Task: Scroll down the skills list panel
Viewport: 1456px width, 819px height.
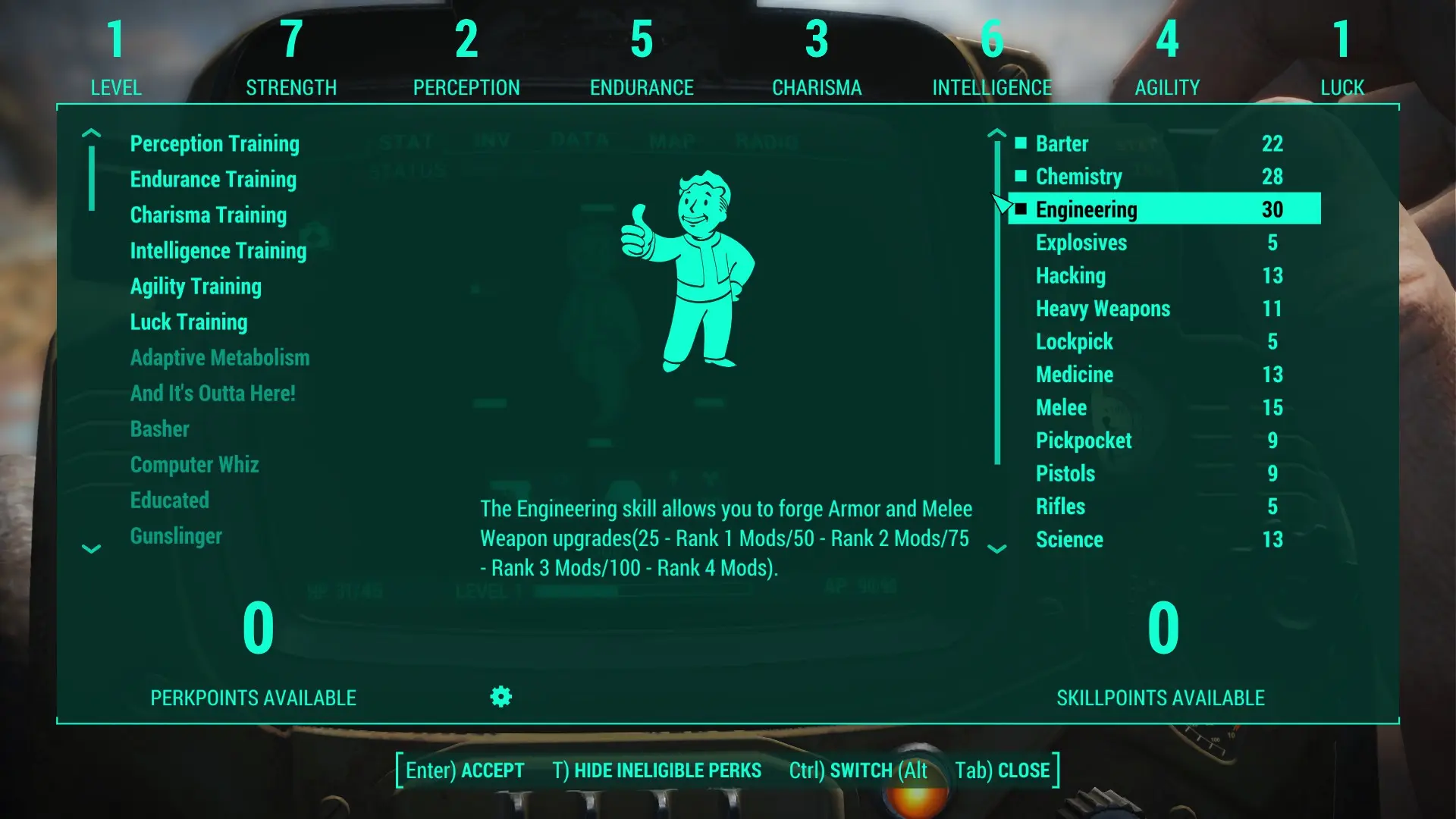Action: click(996, 548)
